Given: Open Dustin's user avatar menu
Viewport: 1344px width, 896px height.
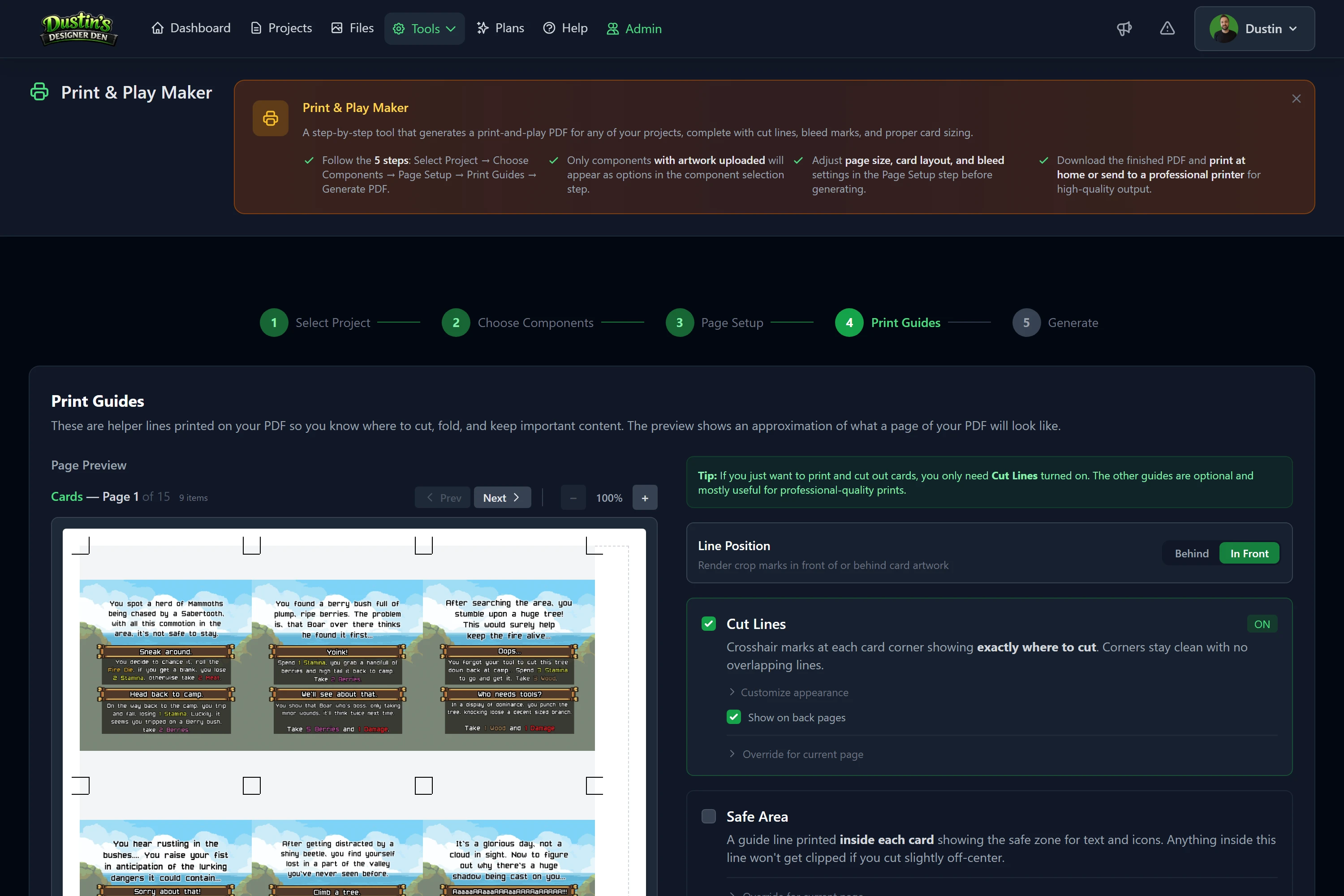Looking at the screenshot, I should tap(1254, 29).
